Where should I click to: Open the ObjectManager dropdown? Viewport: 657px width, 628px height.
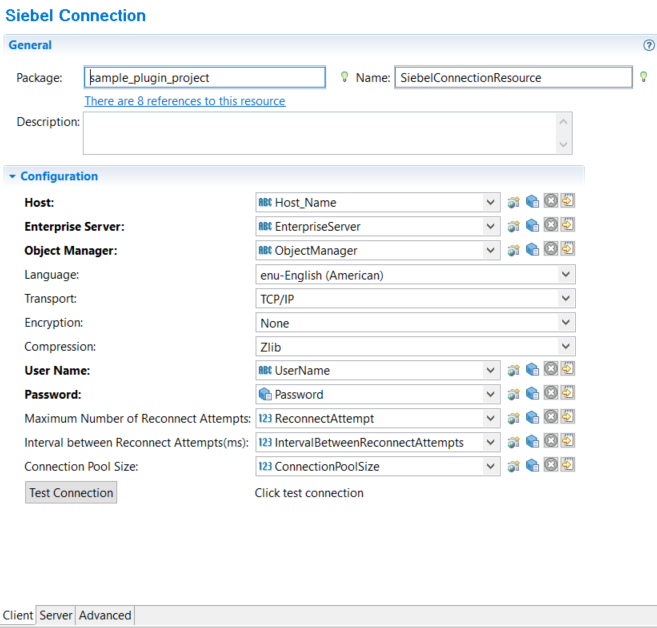(491, 251)
